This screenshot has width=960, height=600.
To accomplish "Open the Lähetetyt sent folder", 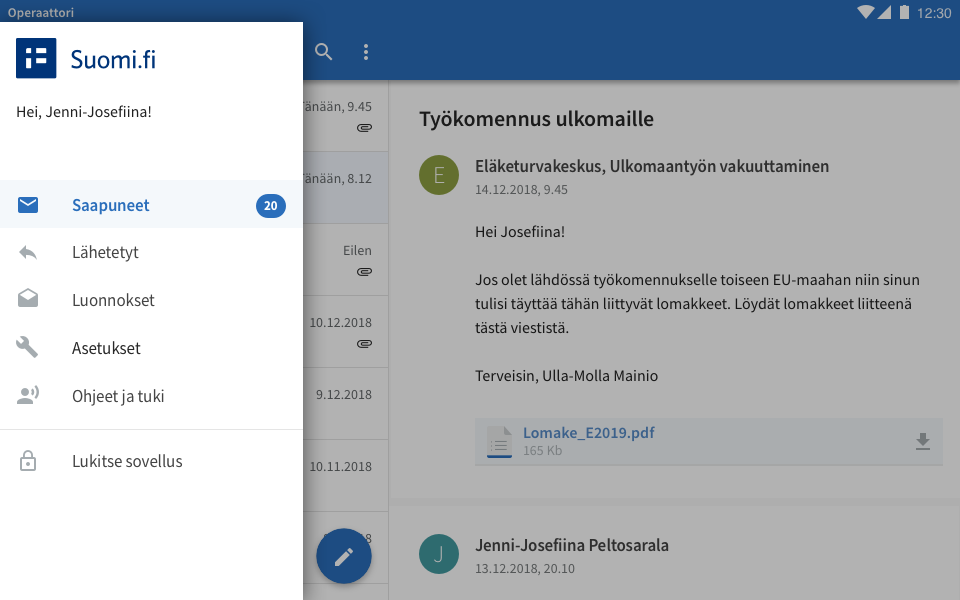I will coord(151,252).
